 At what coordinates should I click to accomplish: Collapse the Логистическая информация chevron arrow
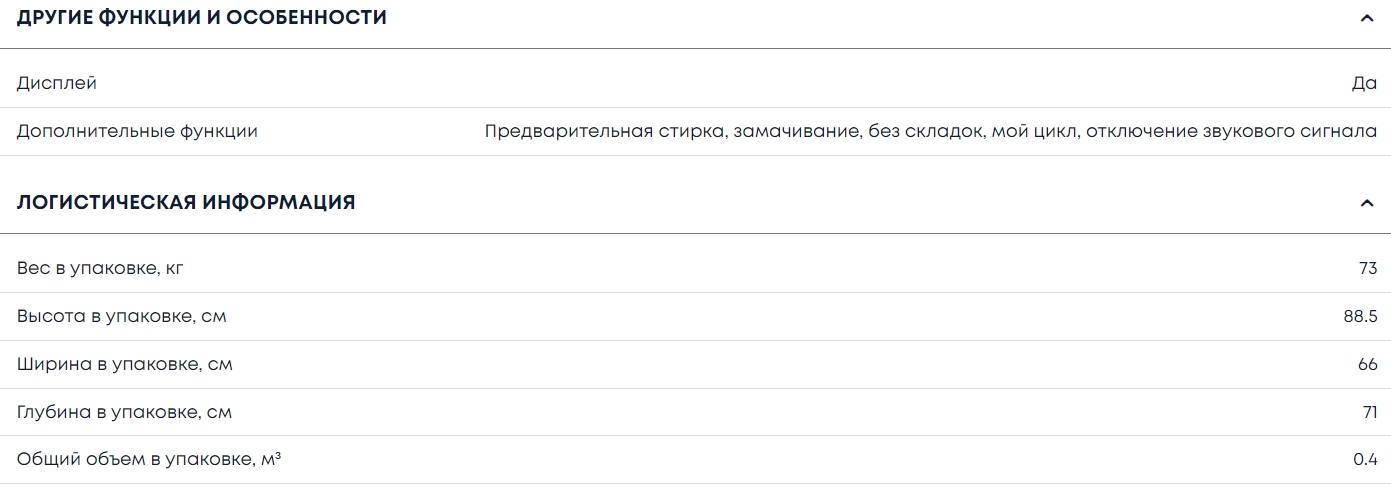click(x=1367, y=203)
